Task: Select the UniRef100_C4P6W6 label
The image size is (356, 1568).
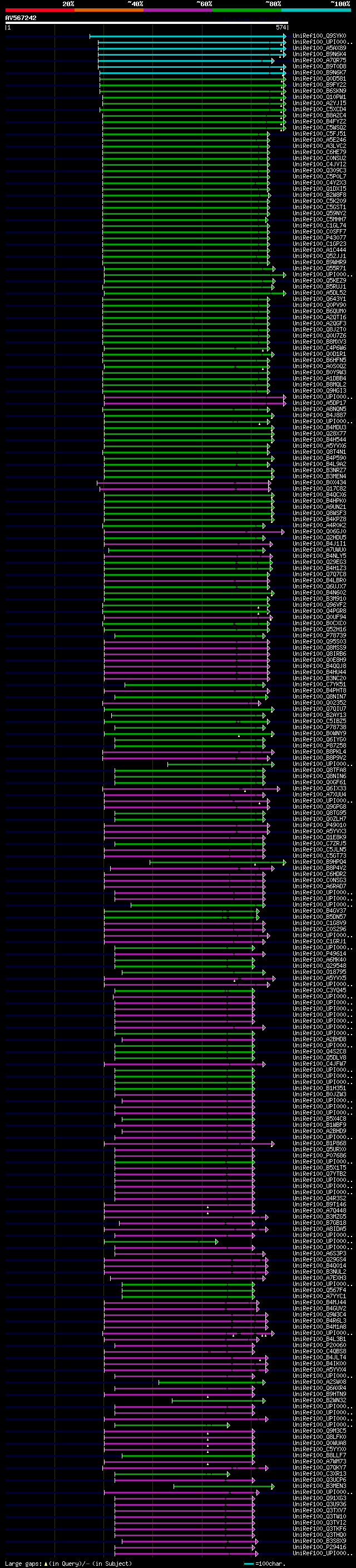Action: [319, 348]
